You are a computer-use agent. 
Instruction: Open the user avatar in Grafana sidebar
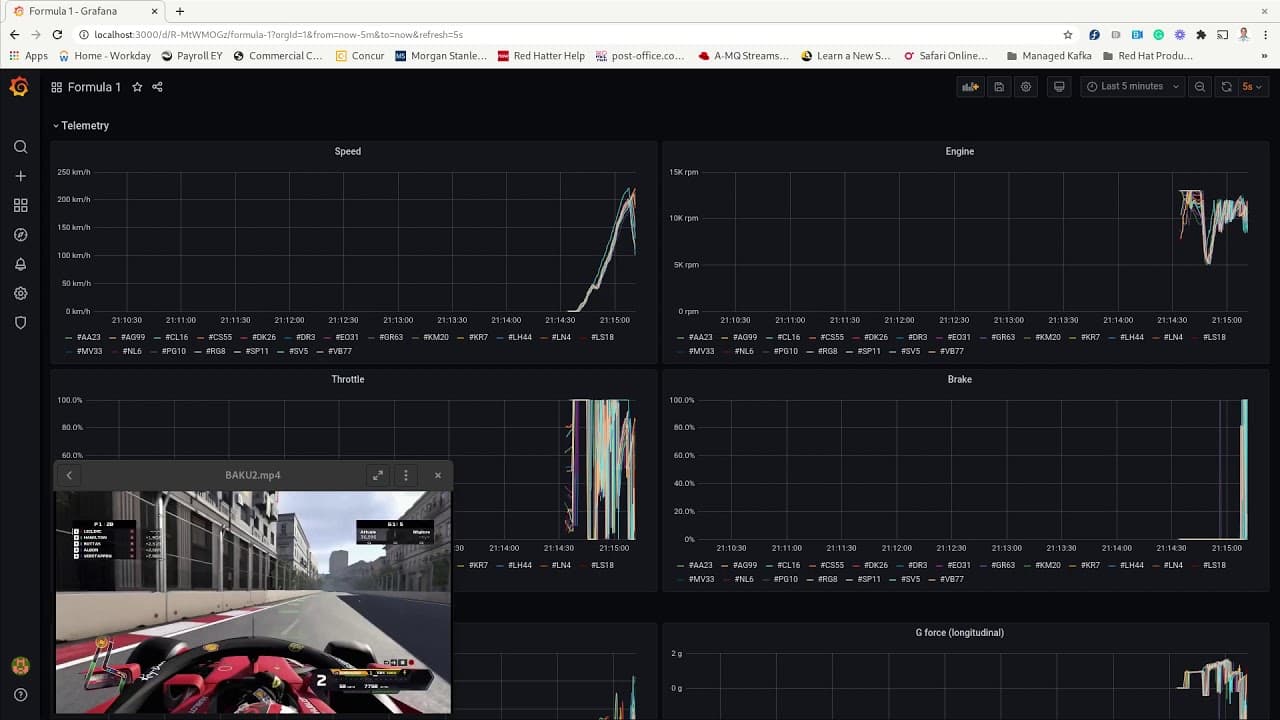(20, 666)
